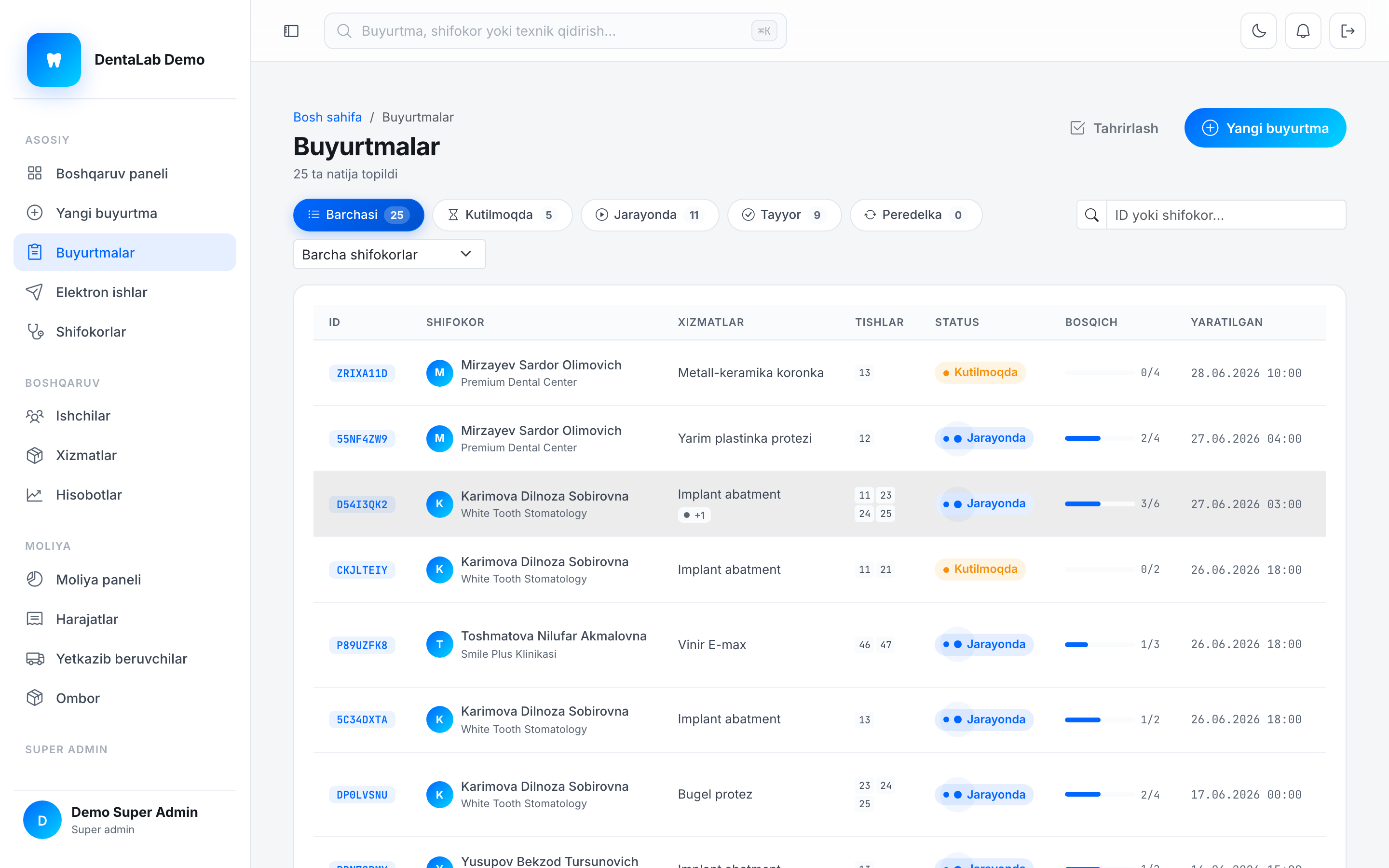This screenshot has width=1389, height=868.
Task: Click Yangi buyurtma blue button
Action: 1265,128
